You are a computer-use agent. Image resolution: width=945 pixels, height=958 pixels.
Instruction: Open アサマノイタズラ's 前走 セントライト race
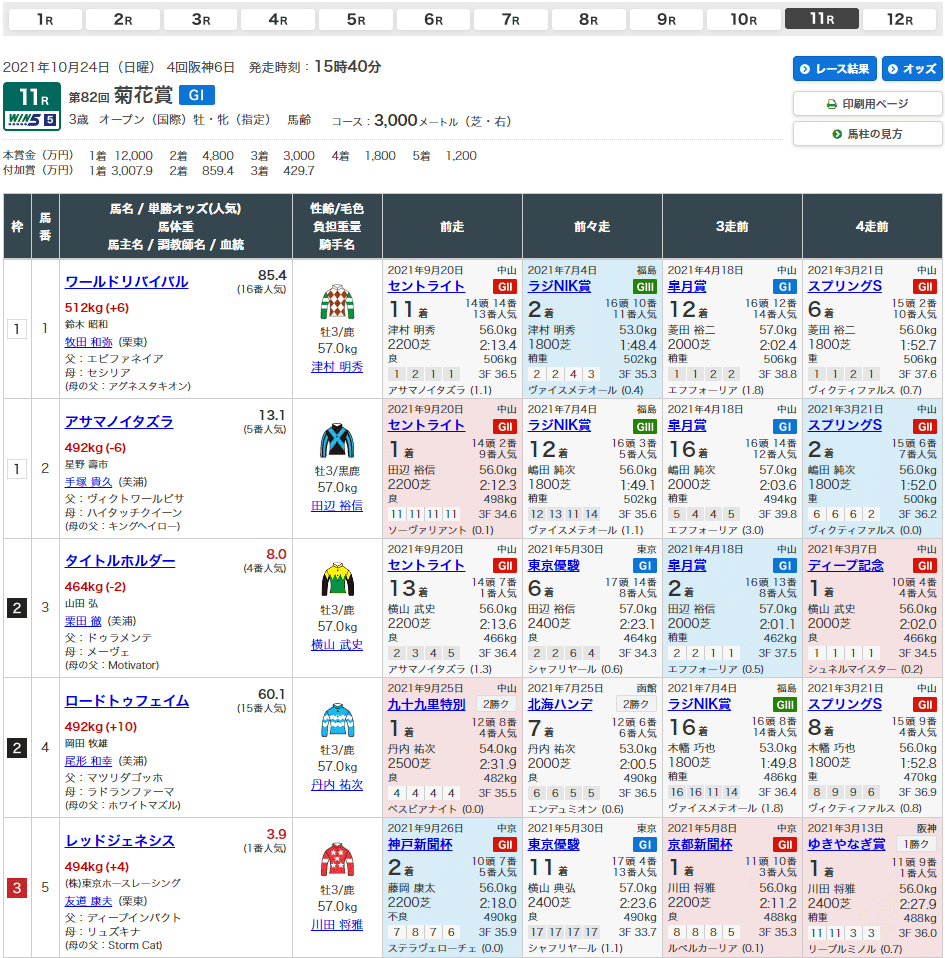(426, 426)
